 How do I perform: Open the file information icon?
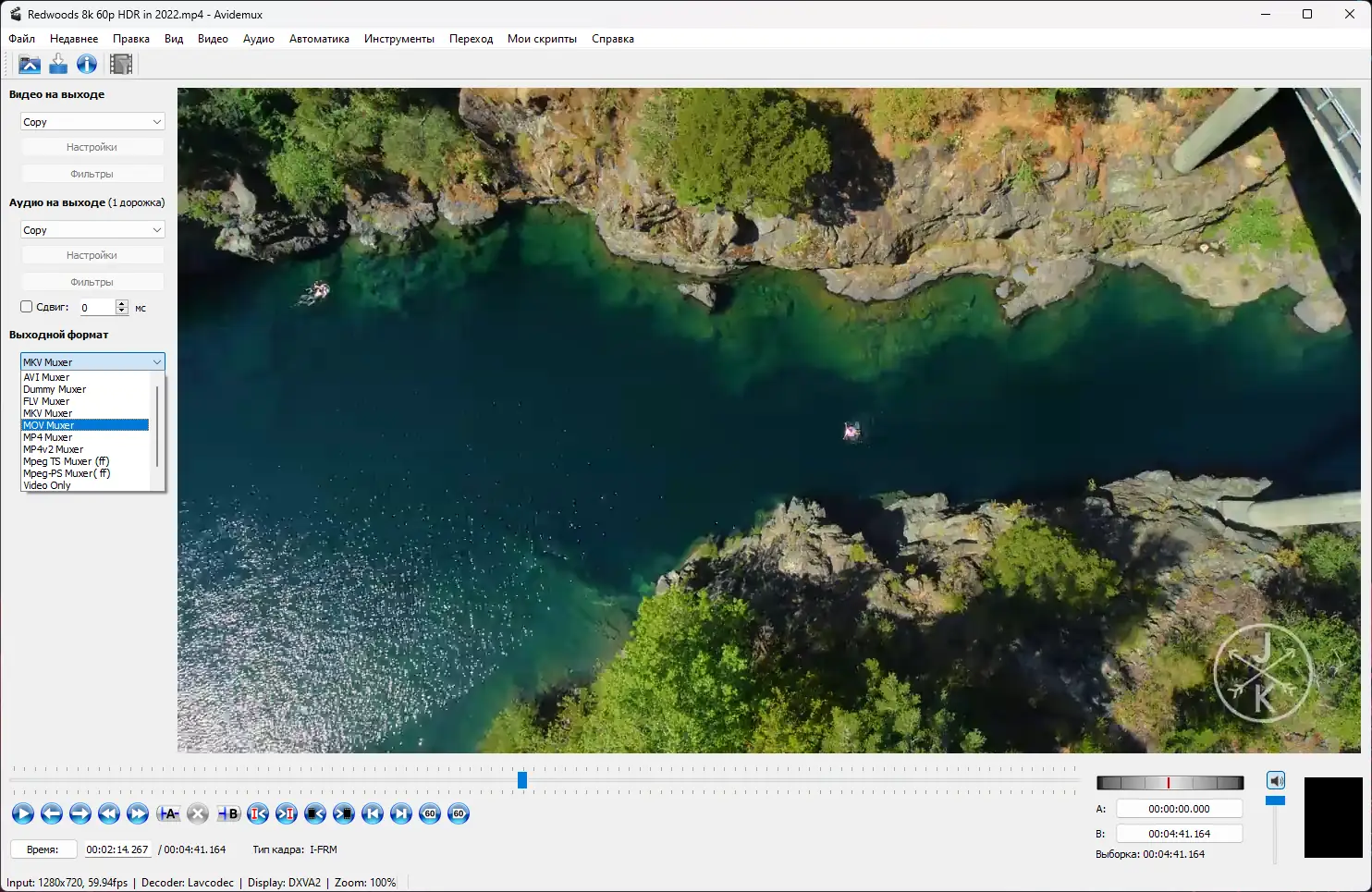coord(87,64)
